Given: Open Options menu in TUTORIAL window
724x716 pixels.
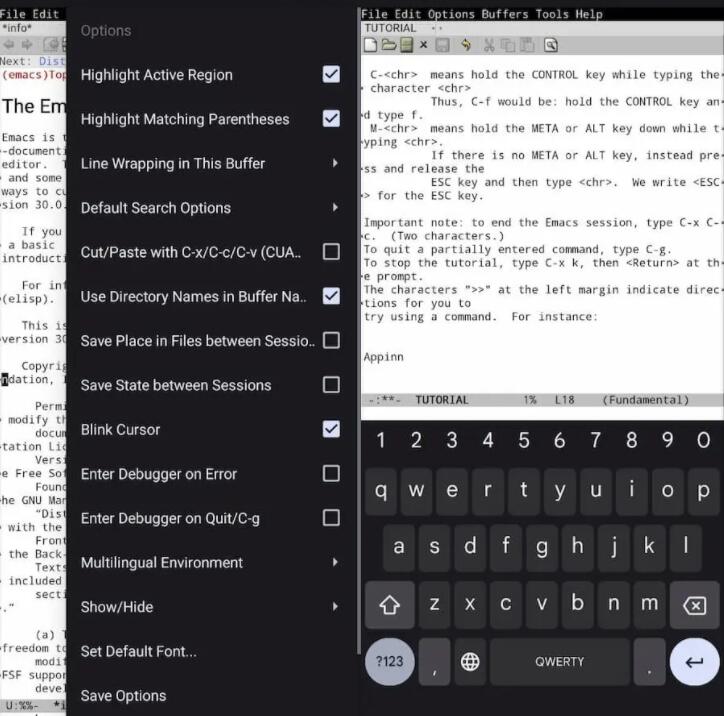Looking at the screenshot, I should pos(451,14).
